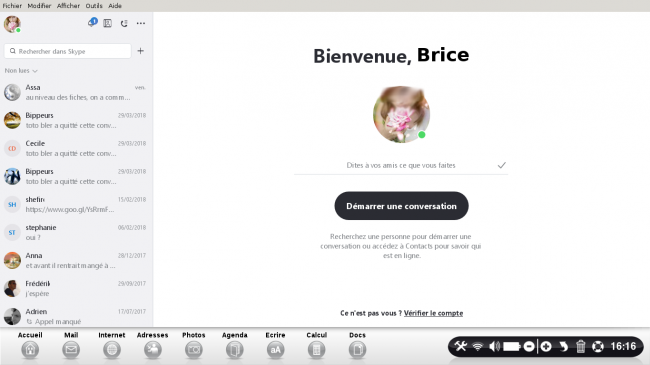Open the Docs launcher icon
The height and width of the screenshot is (365, 650).
(357, 350)
